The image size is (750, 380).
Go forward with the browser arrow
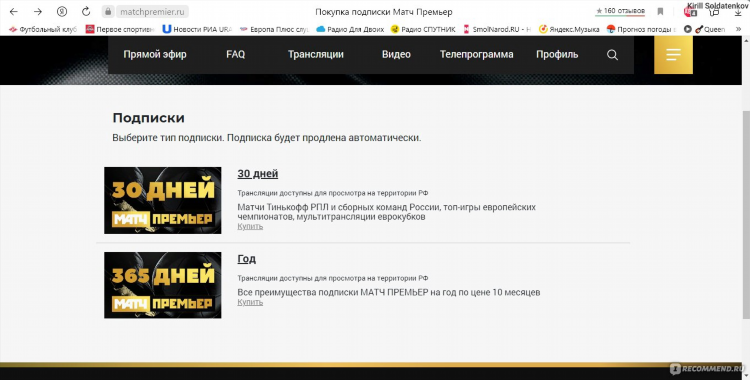38,12
